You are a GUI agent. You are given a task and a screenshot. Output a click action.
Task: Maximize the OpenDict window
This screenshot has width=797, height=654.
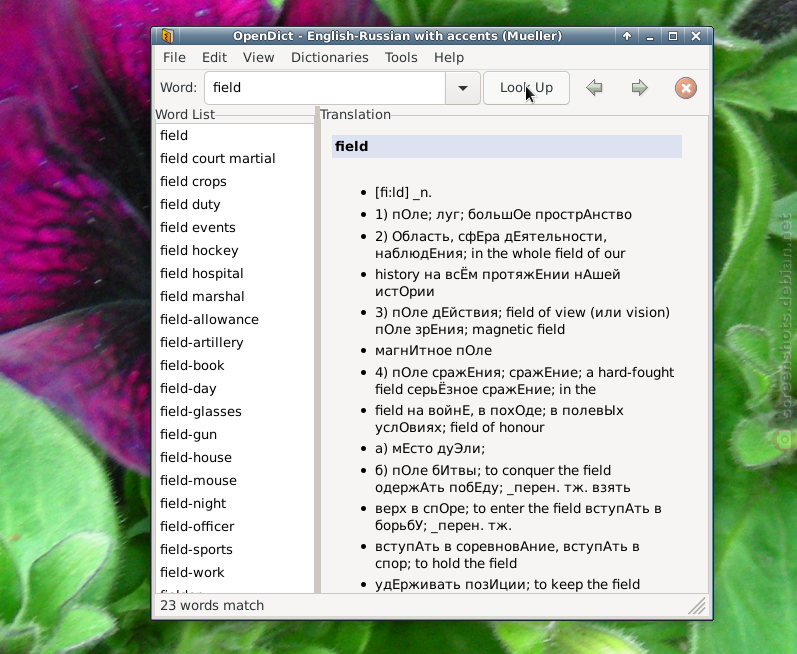point(672,36)
